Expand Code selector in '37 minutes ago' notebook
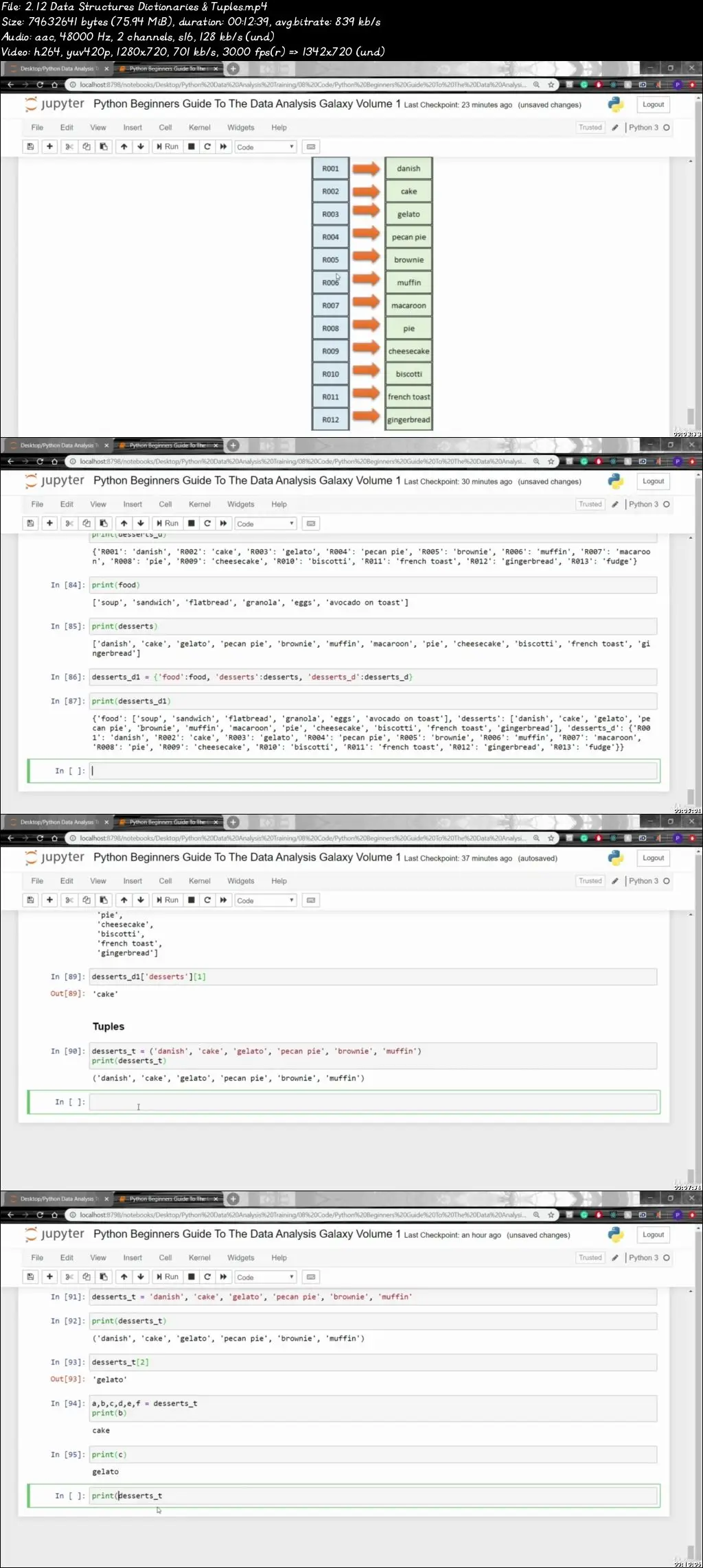The height and width of the screenshot is (1568, 703). click(x=265, y=900)
